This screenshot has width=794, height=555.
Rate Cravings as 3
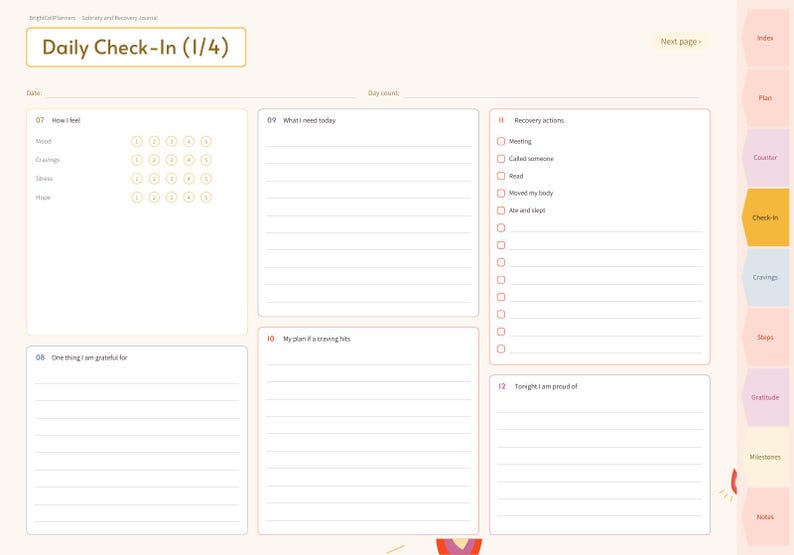pyautogui.click(x=172, y=160)
